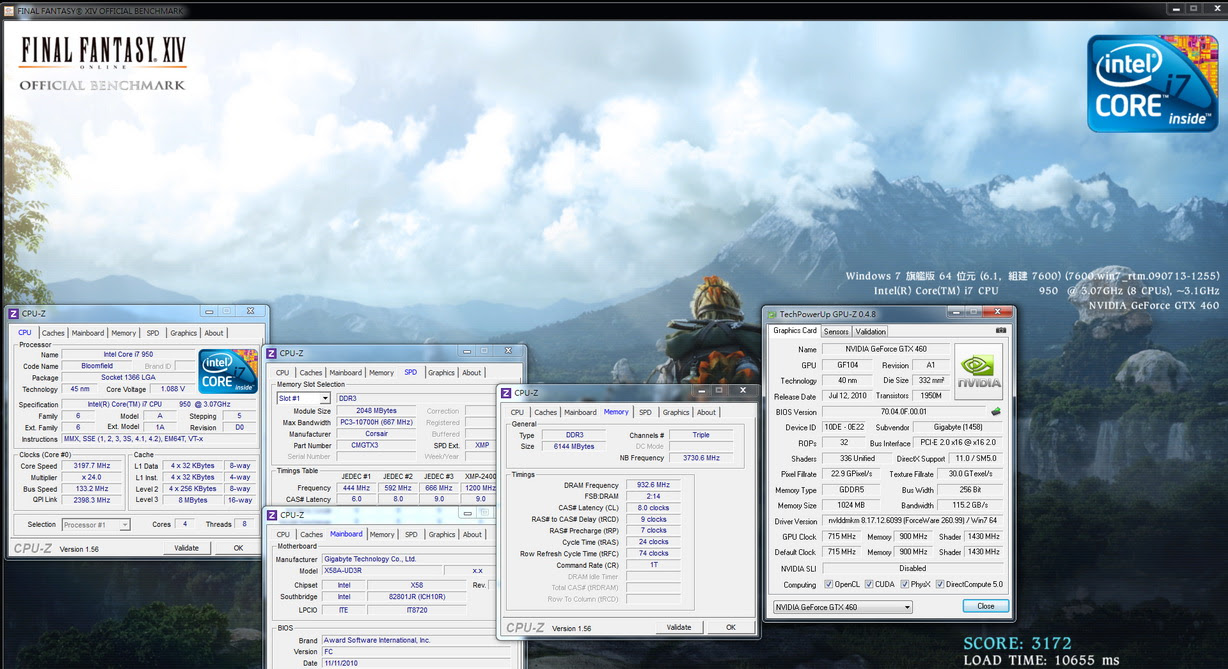The height and width of the screenshot is (669, 1228).
Task: Click the GPU-Z BIOS Version field 70.04.0F.00.01
Action: click(x=904, y=411)
